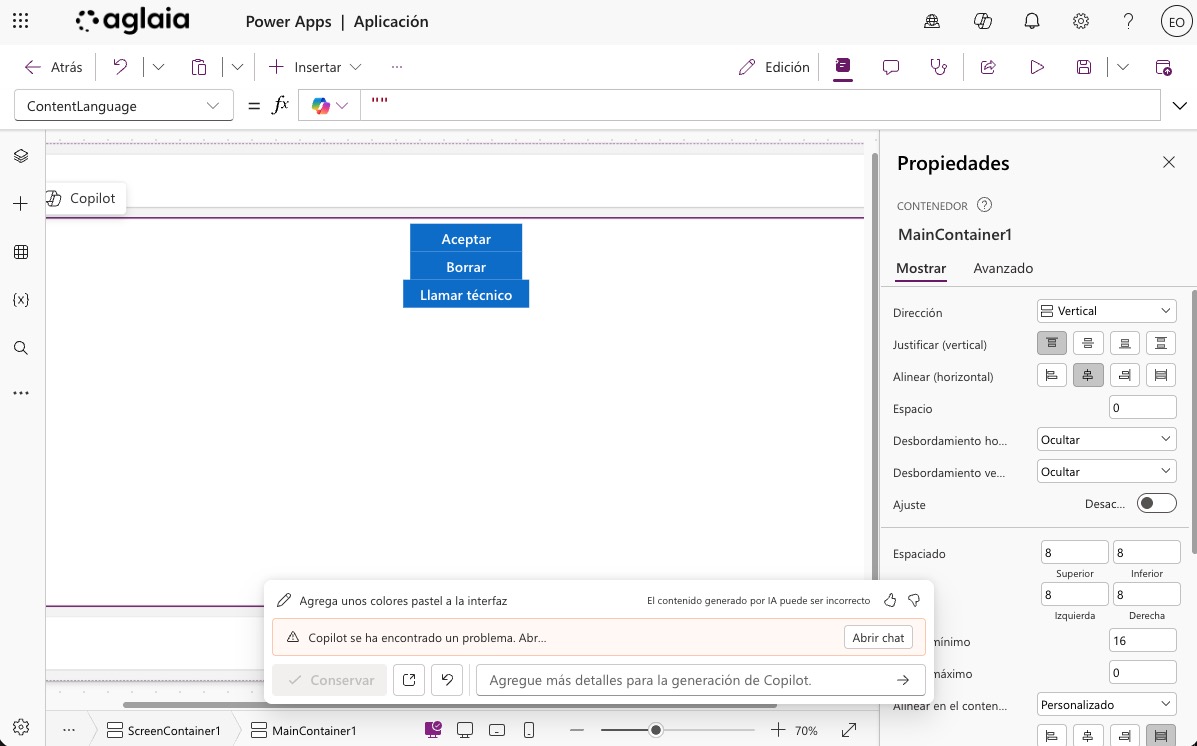Open the Insert panel via plus icon

click(x=20, y=203)
